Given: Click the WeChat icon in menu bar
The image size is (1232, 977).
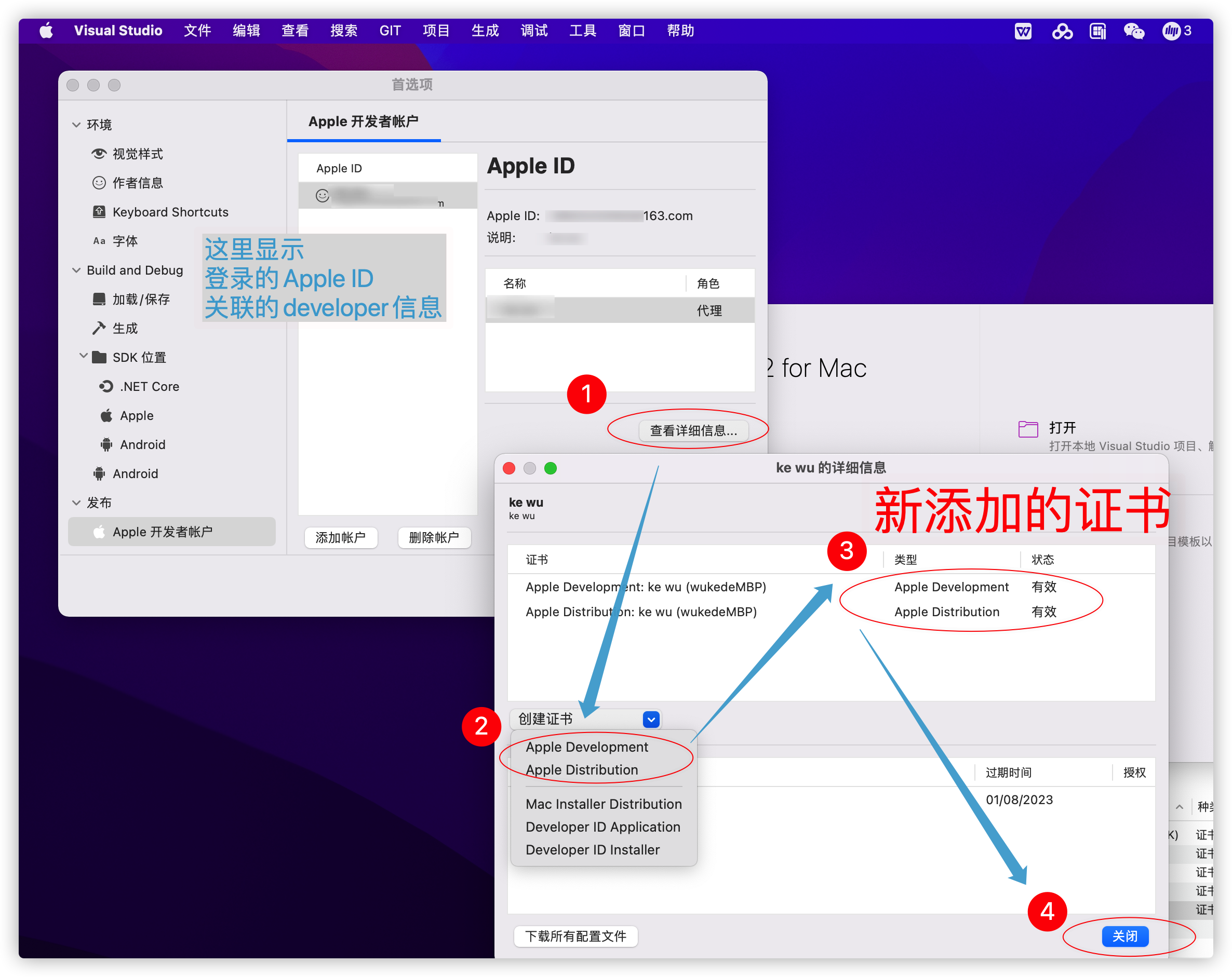Looking at the screenshot, I should tap(1134, 31).
